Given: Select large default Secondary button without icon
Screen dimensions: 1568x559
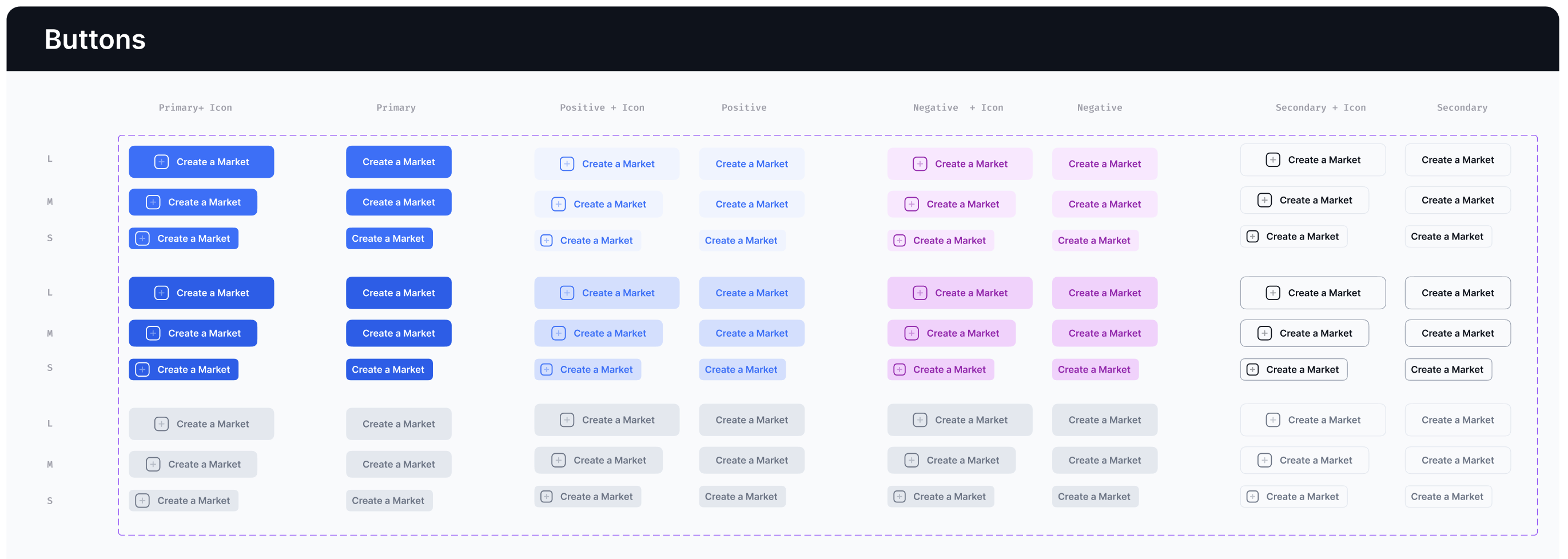Looking at the screenshot, I should pyautogui.click(x=1458, y=160).
